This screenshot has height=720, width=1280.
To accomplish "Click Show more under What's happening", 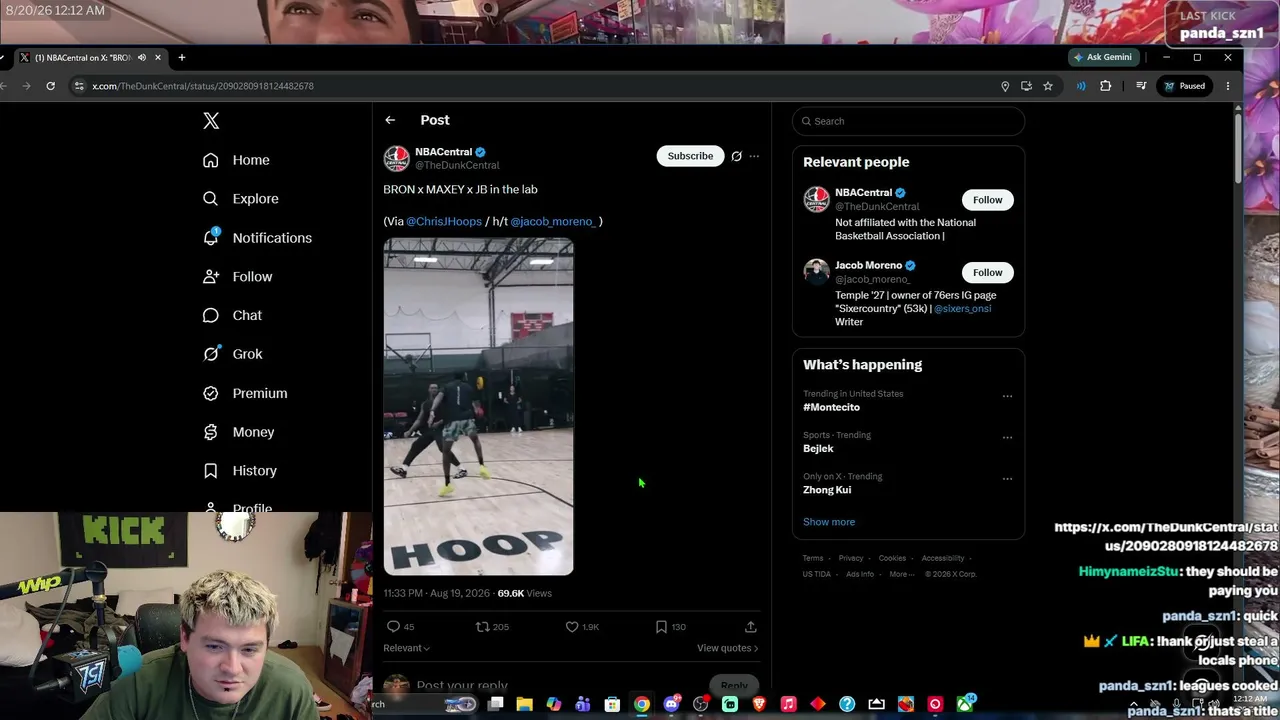I will [x=829, y=522].
